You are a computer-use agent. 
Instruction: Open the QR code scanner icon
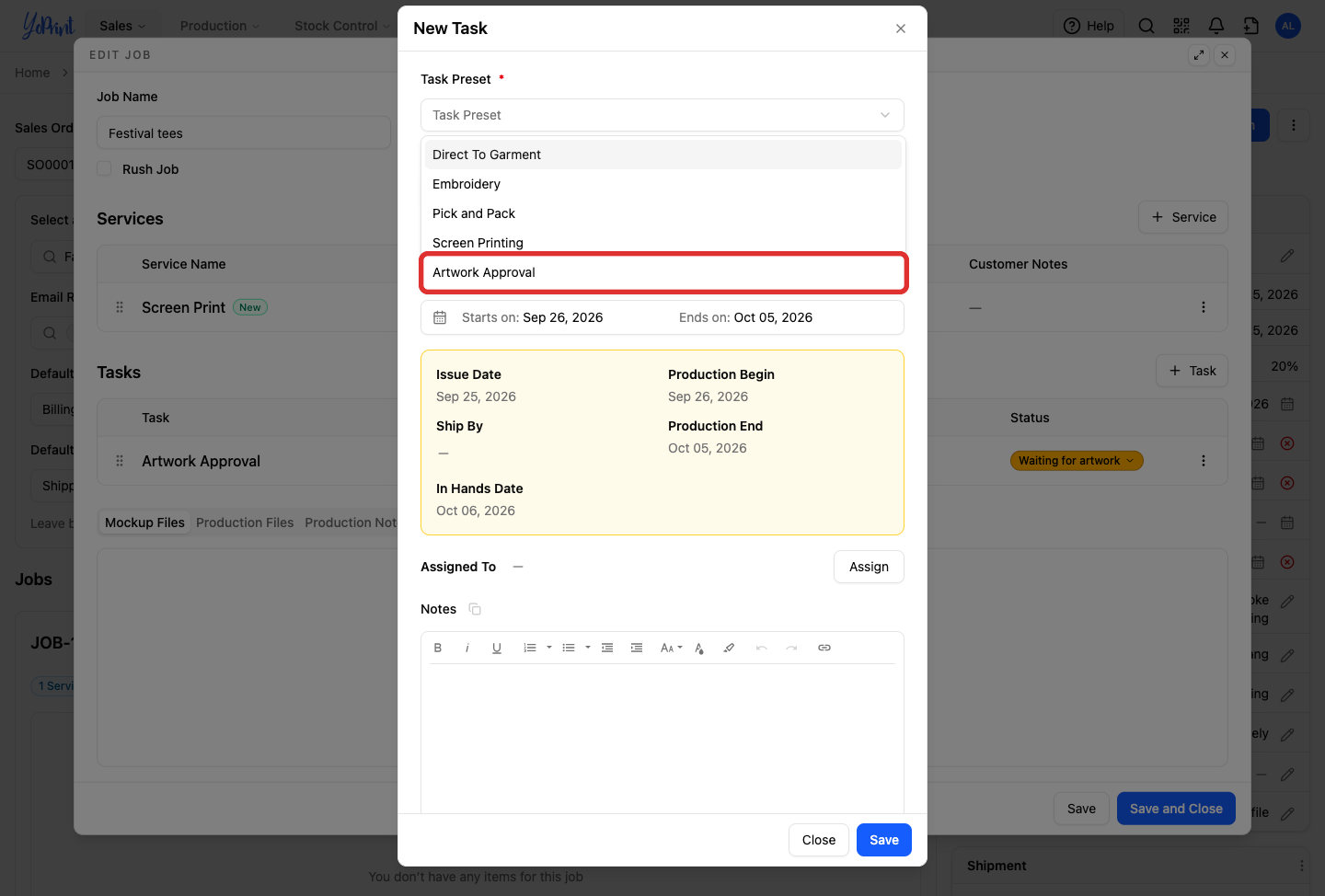(x=1181, y=26)
